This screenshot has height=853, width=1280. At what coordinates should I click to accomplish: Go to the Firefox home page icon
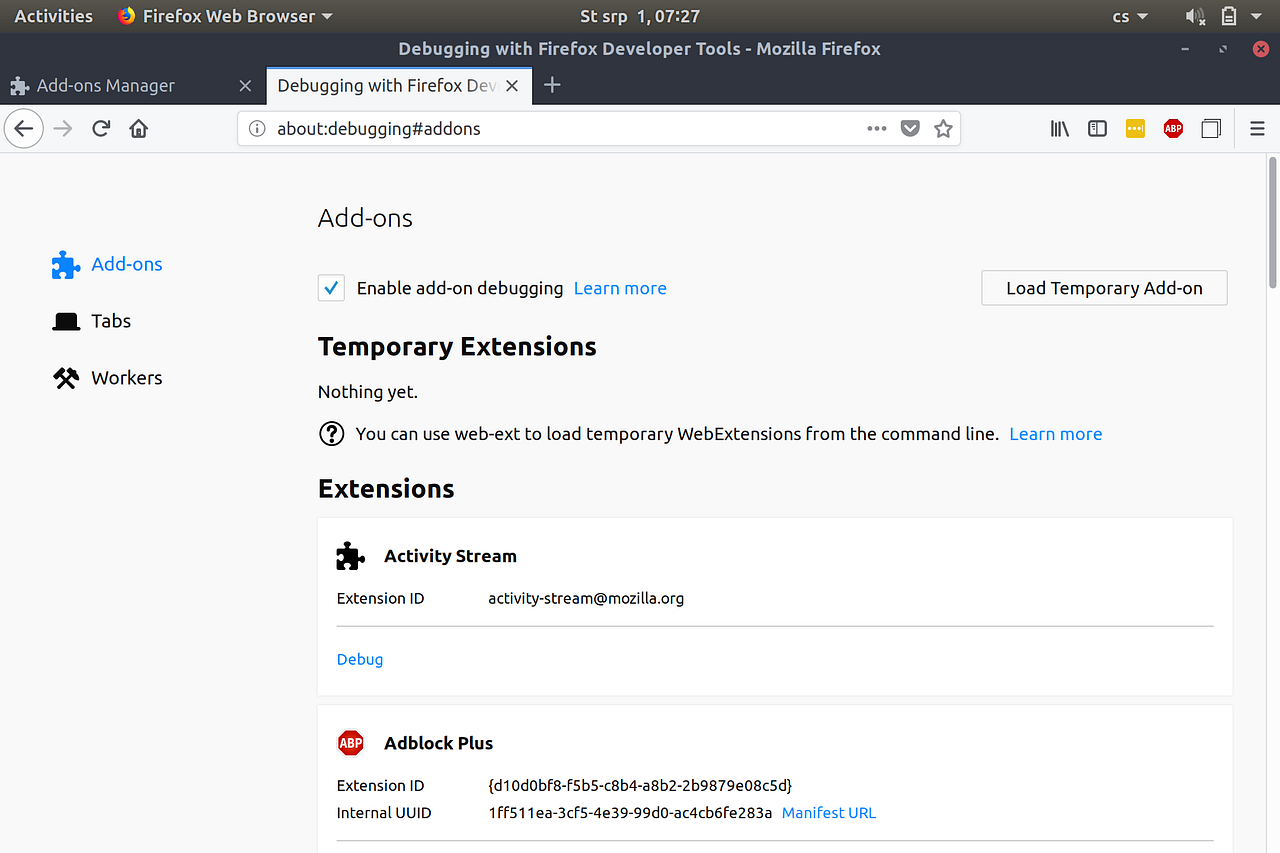coord(139,129)
